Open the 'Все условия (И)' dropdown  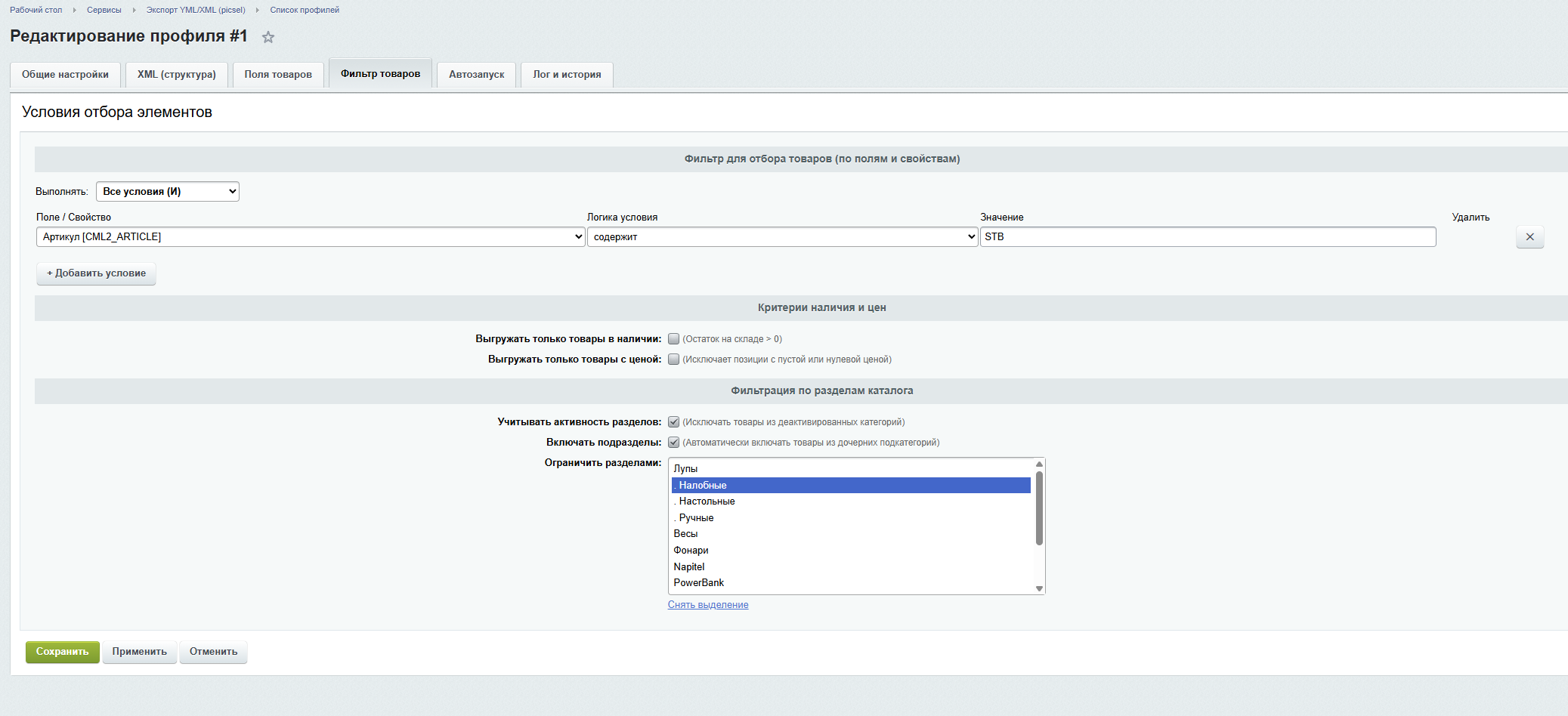tap(168, 192)
